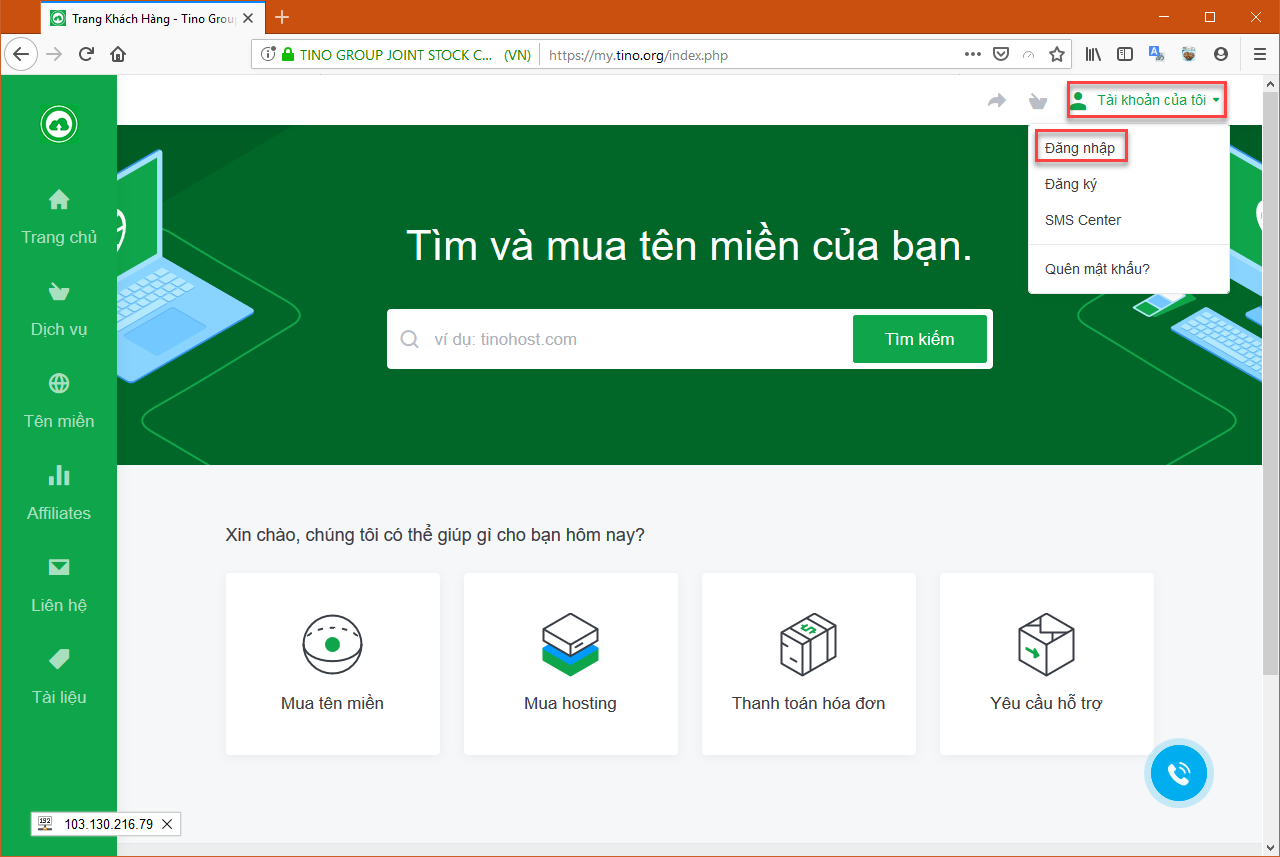Click the translate extension icon
Screen dimensions: 1280x857
coord(1157,54)
